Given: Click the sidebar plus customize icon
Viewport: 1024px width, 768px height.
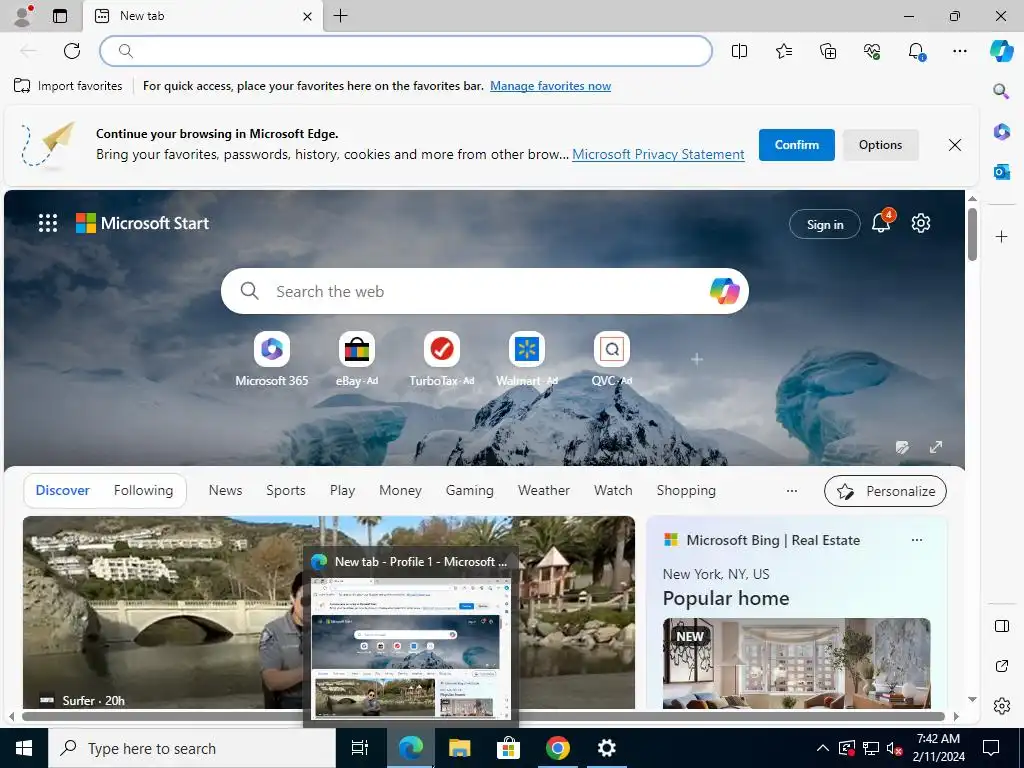Looking at the screenshot, I should click(1002, 236).
